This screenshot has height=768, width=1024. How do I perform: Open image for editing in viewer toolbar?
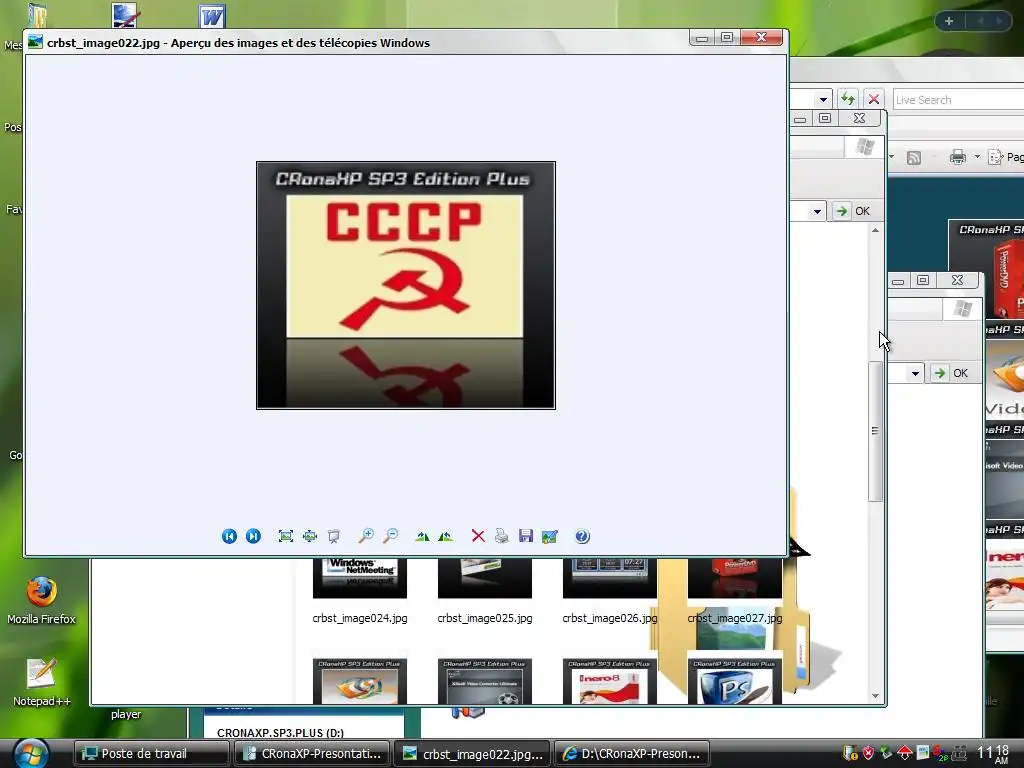pos(550,536)
